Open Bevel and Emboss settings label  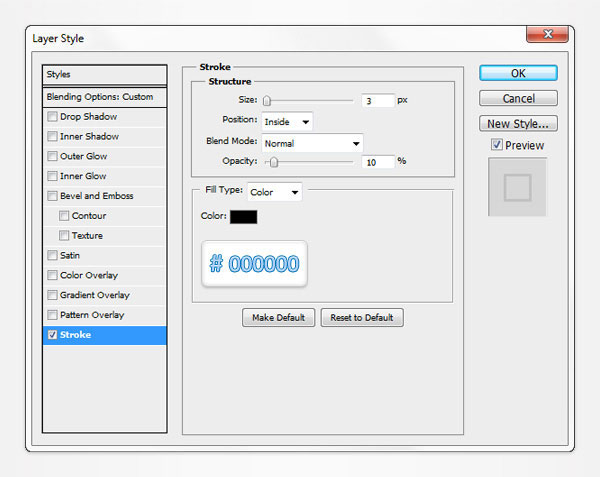(x=97, y=196)
